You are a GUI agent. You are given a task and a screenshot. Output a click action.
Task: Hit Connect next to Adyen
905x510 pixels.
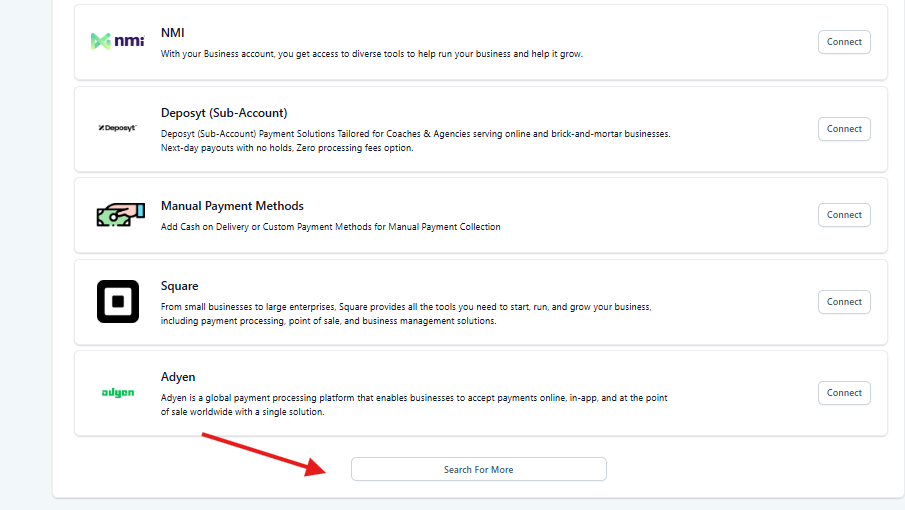[844, 393]
